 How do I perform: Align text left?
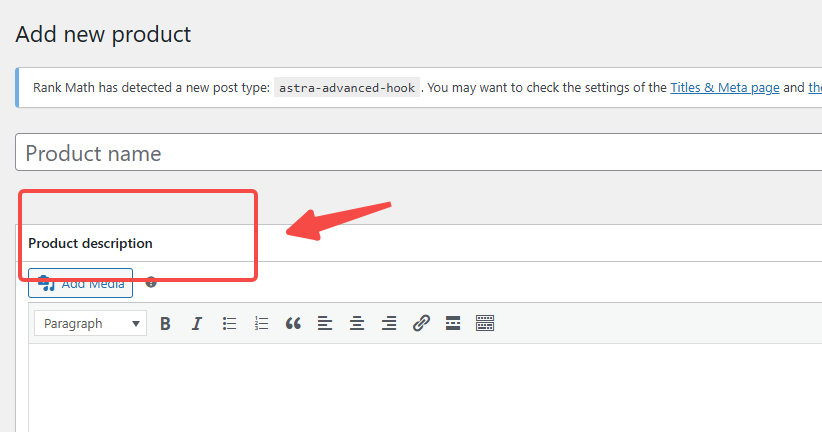point(325,323)
